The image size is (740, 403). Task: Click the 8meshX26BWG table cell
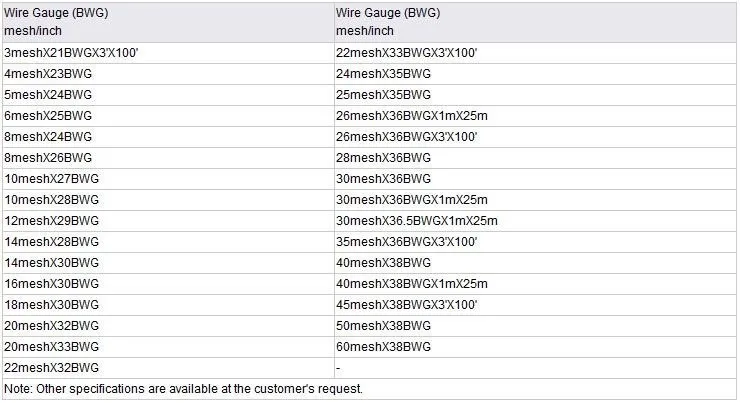click(168, 158)
